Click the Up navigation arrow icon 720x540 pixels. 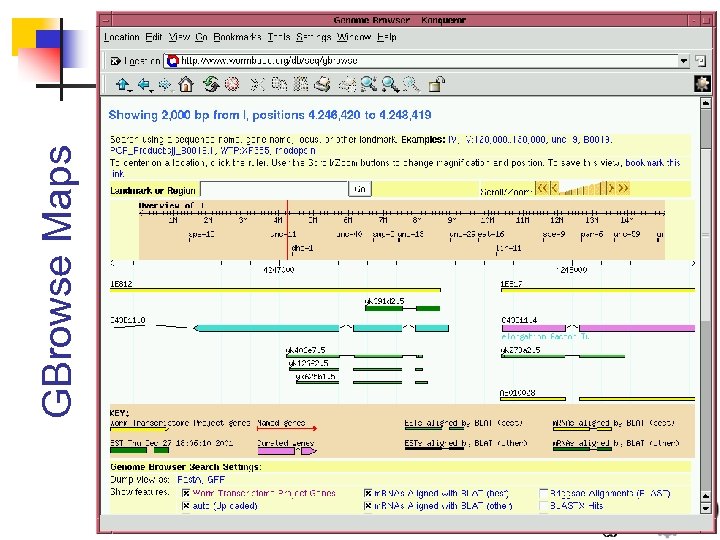pos(123,84)
